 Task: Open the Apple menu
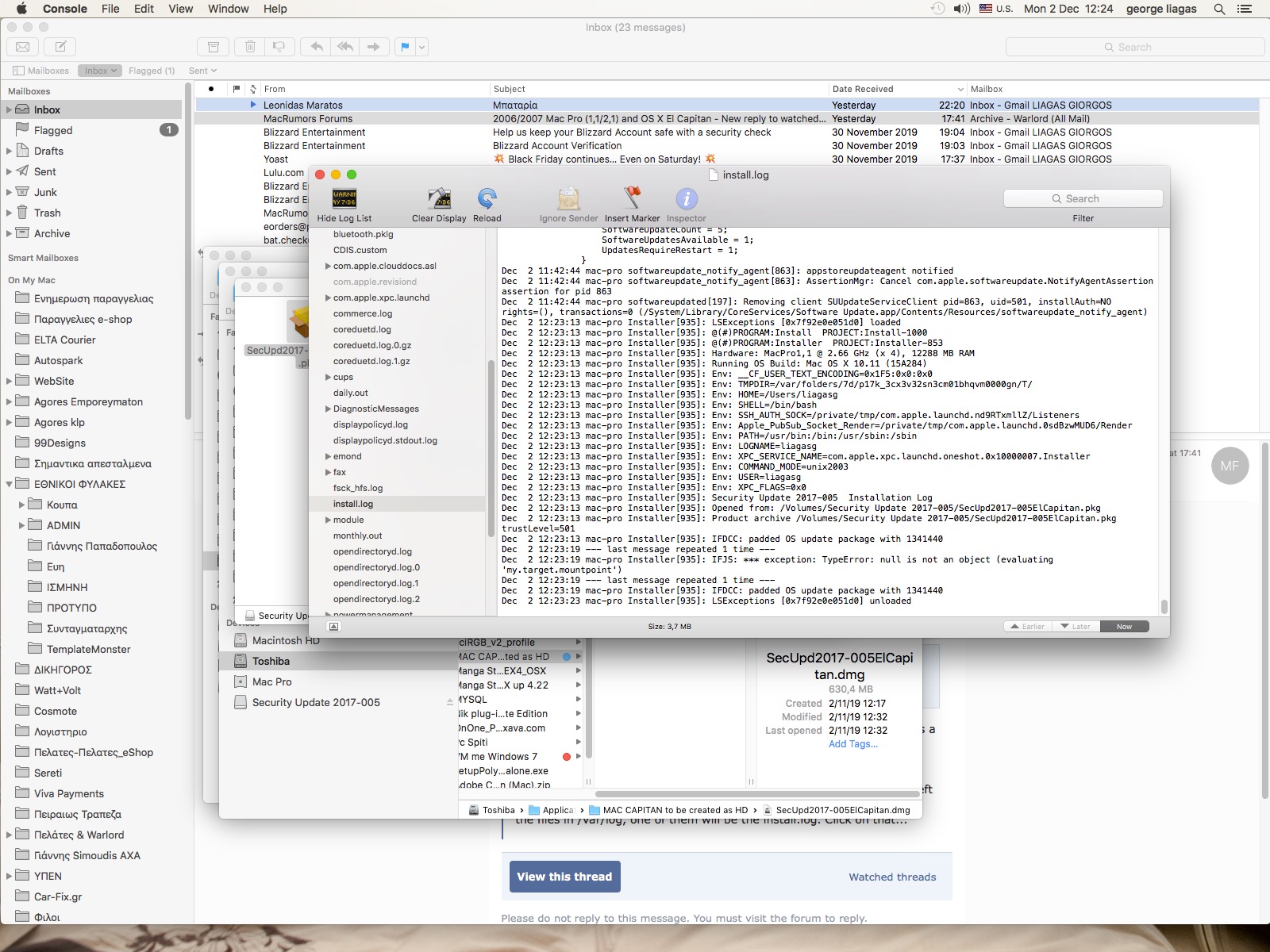(x=21, y=9)
